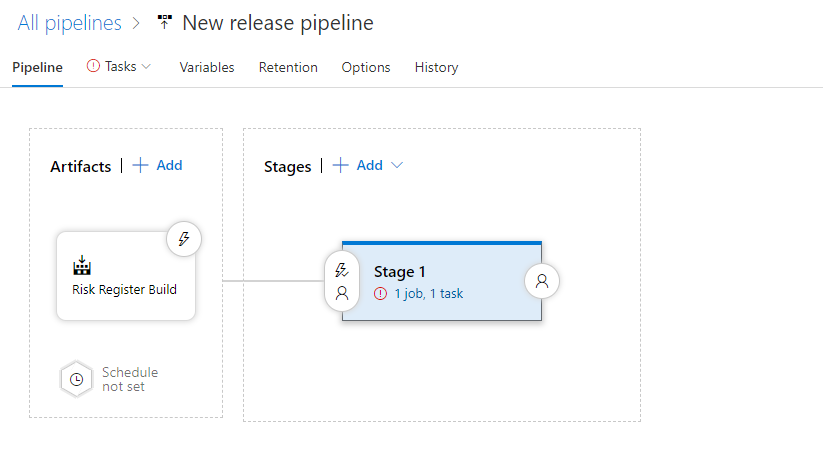Viewport: 823px width, 454px height.
Task: Switch to the Variables tab
Action: tap(207, 67)
